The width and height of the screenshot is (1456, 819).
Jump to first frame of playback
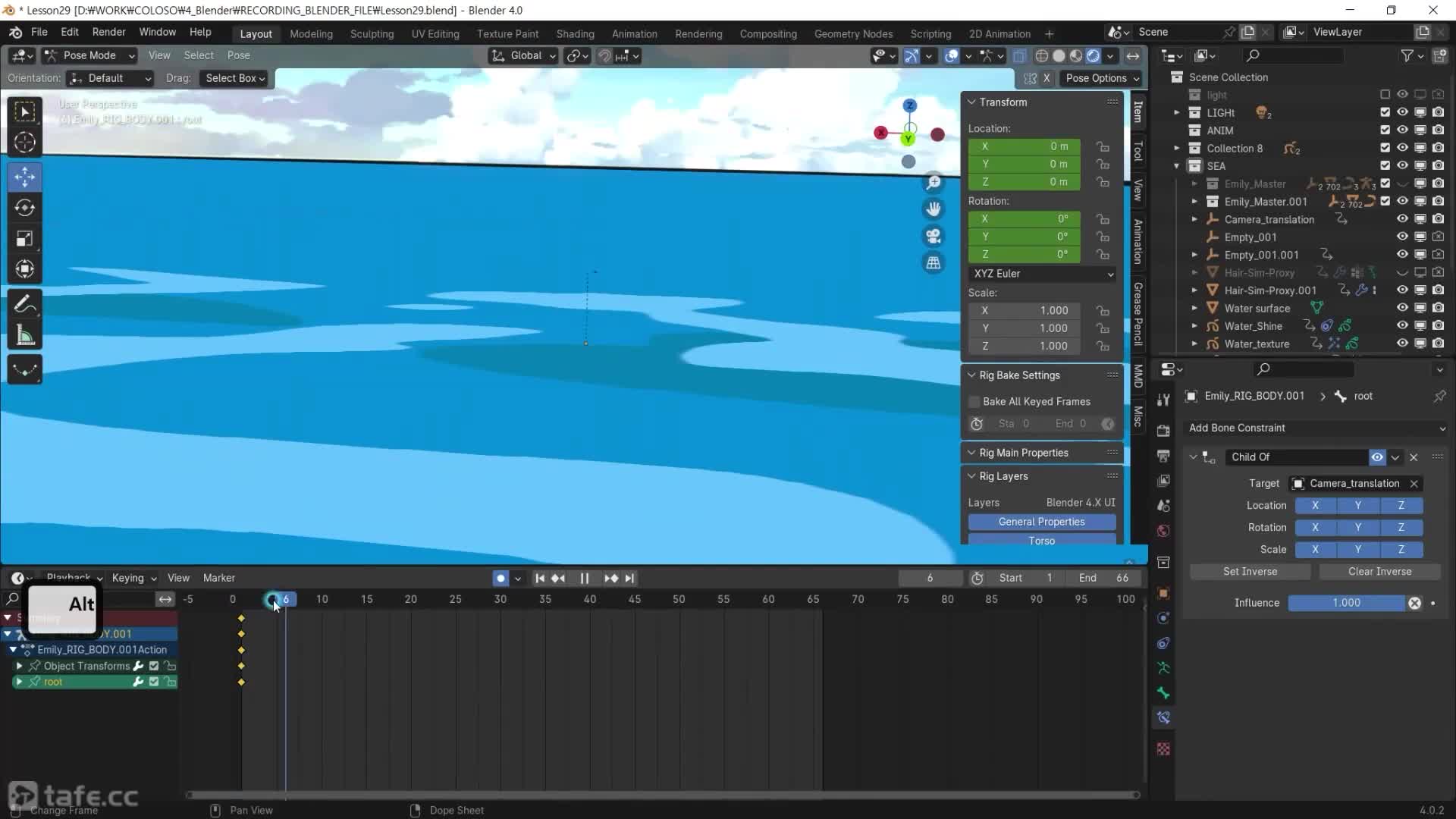coord(540,579)
